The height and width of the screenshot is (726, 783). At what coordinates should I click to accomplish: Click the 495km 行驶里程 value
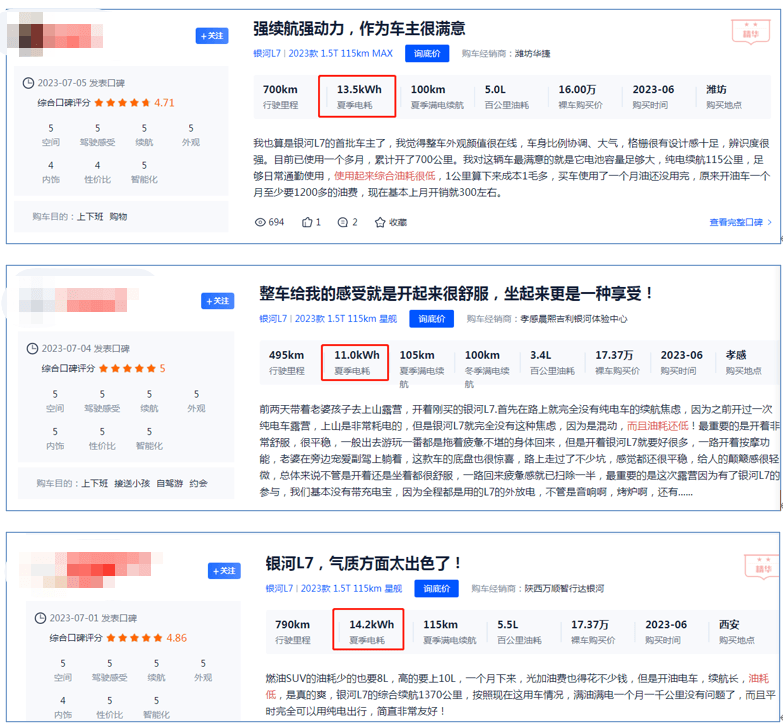click(286, 356)
